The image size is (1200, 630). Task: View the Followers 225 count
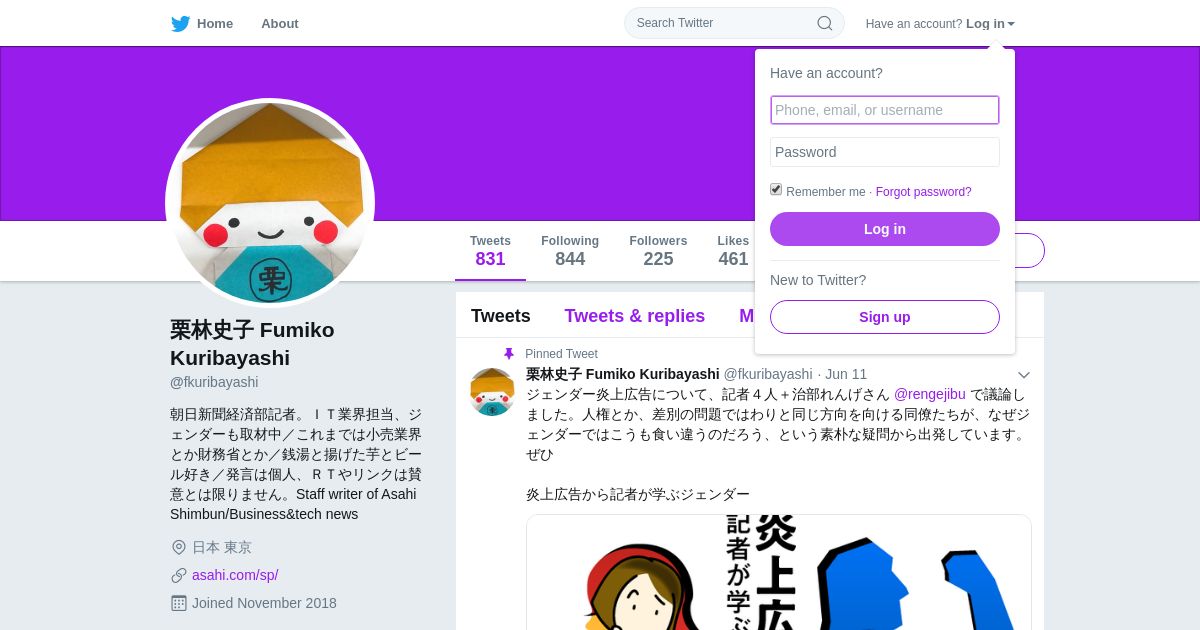[x=658, y=251]
